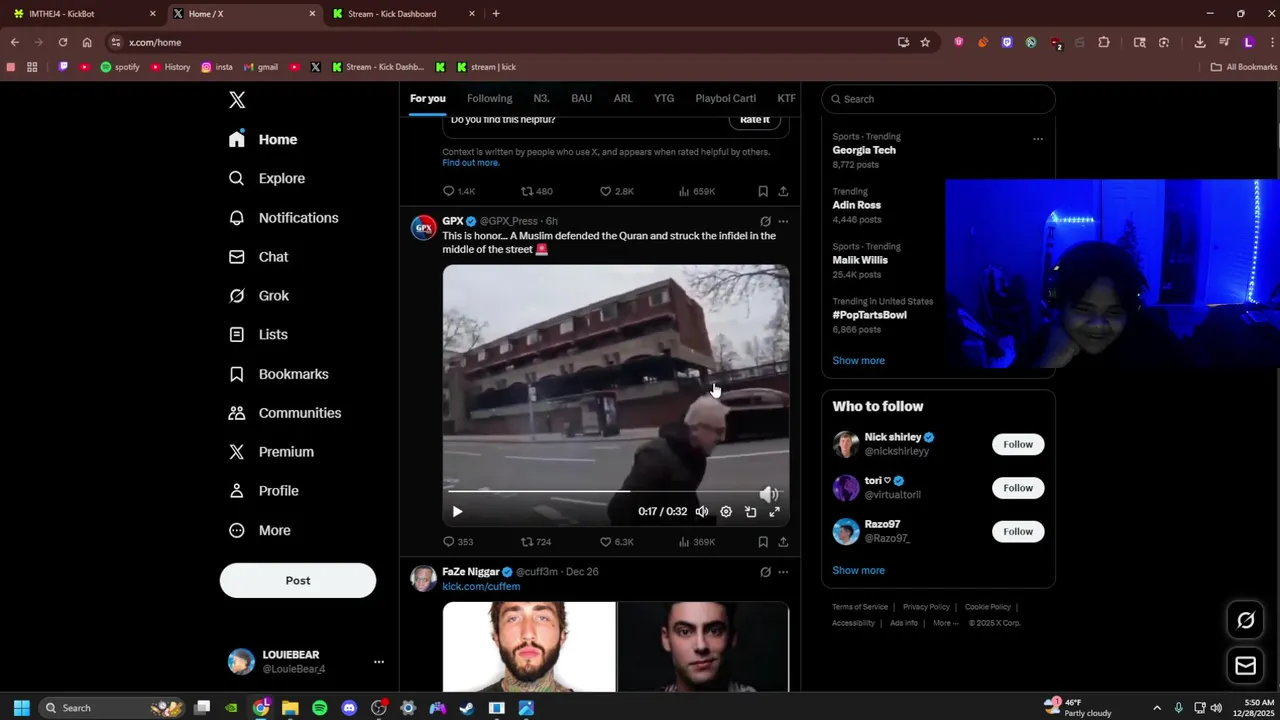1280x720 pixels.
Task: Open video settings gear on the player
Action: [x=726, y=512]
